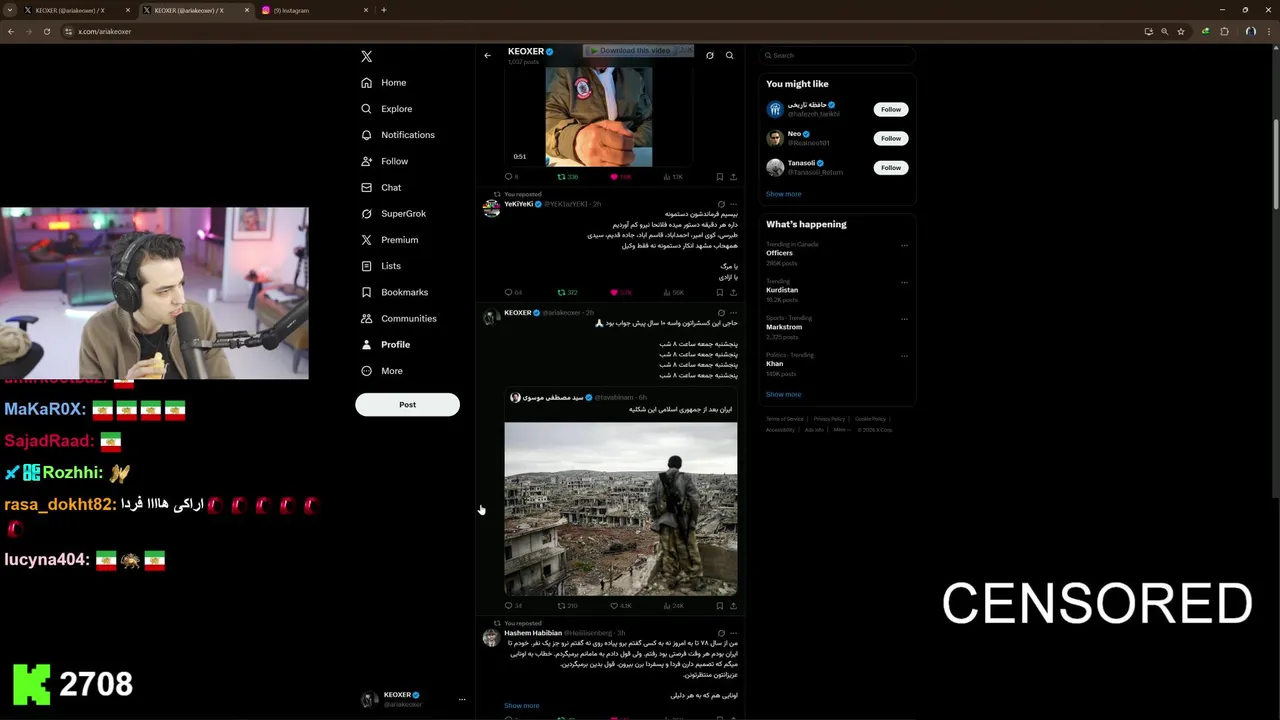
Task: Click the Grok icon on the YeKiYeKi post
Action: pos(721,204)
